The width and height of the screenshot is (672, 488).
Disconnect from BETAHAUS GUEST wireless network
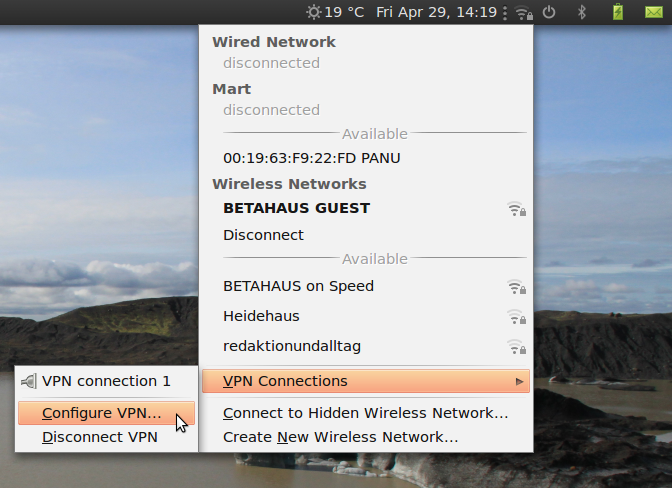pos(263,235)
